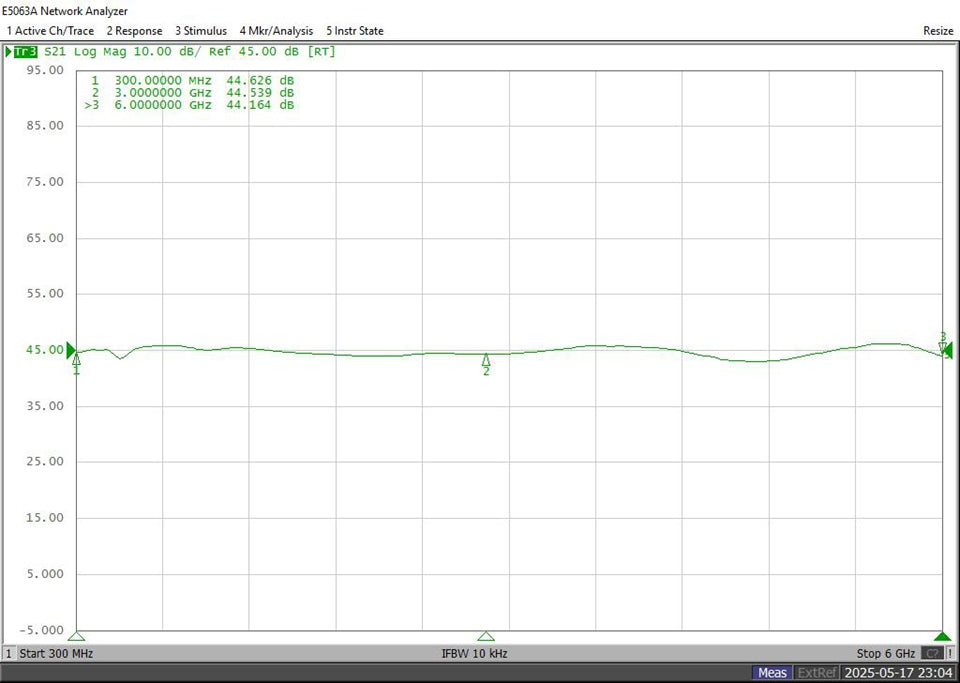This screenshot has width=960, height=683.
Task: Click the reference level arrow at 45.00
Action: click(71, 350)
